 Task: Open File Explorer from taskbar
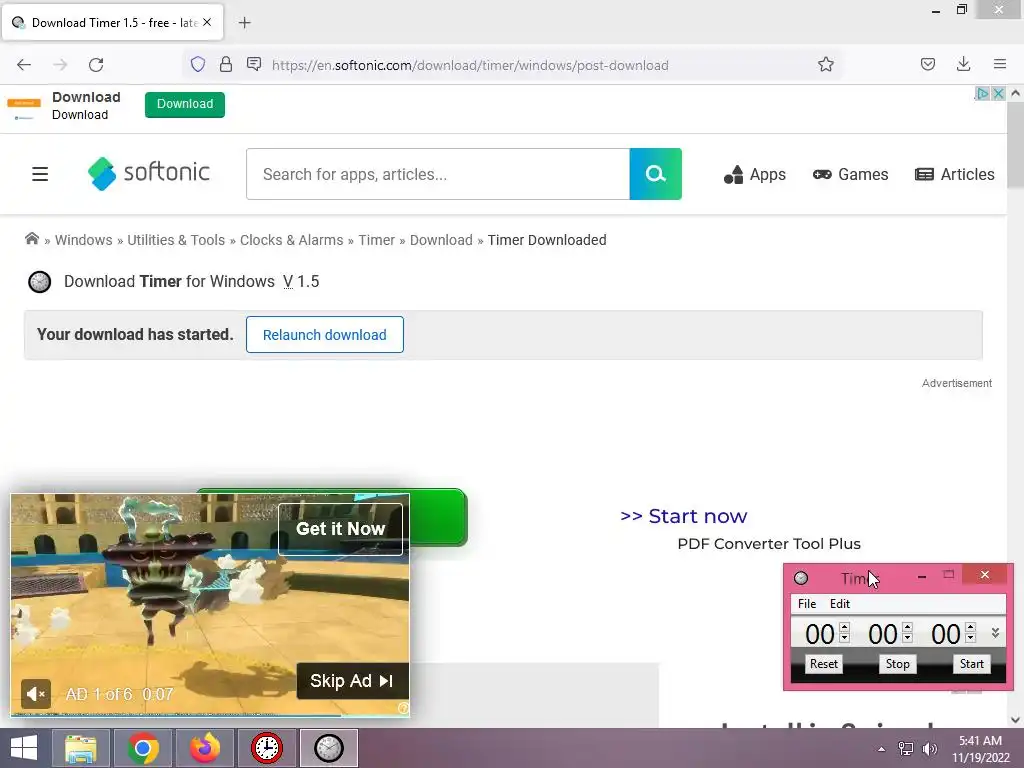[80, 748]
